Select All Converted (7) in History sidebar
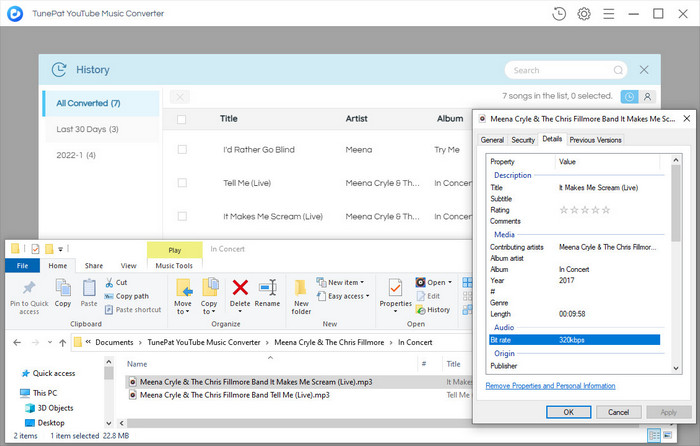The height and width of the screenshot is (446, 700). click(101, 103)
